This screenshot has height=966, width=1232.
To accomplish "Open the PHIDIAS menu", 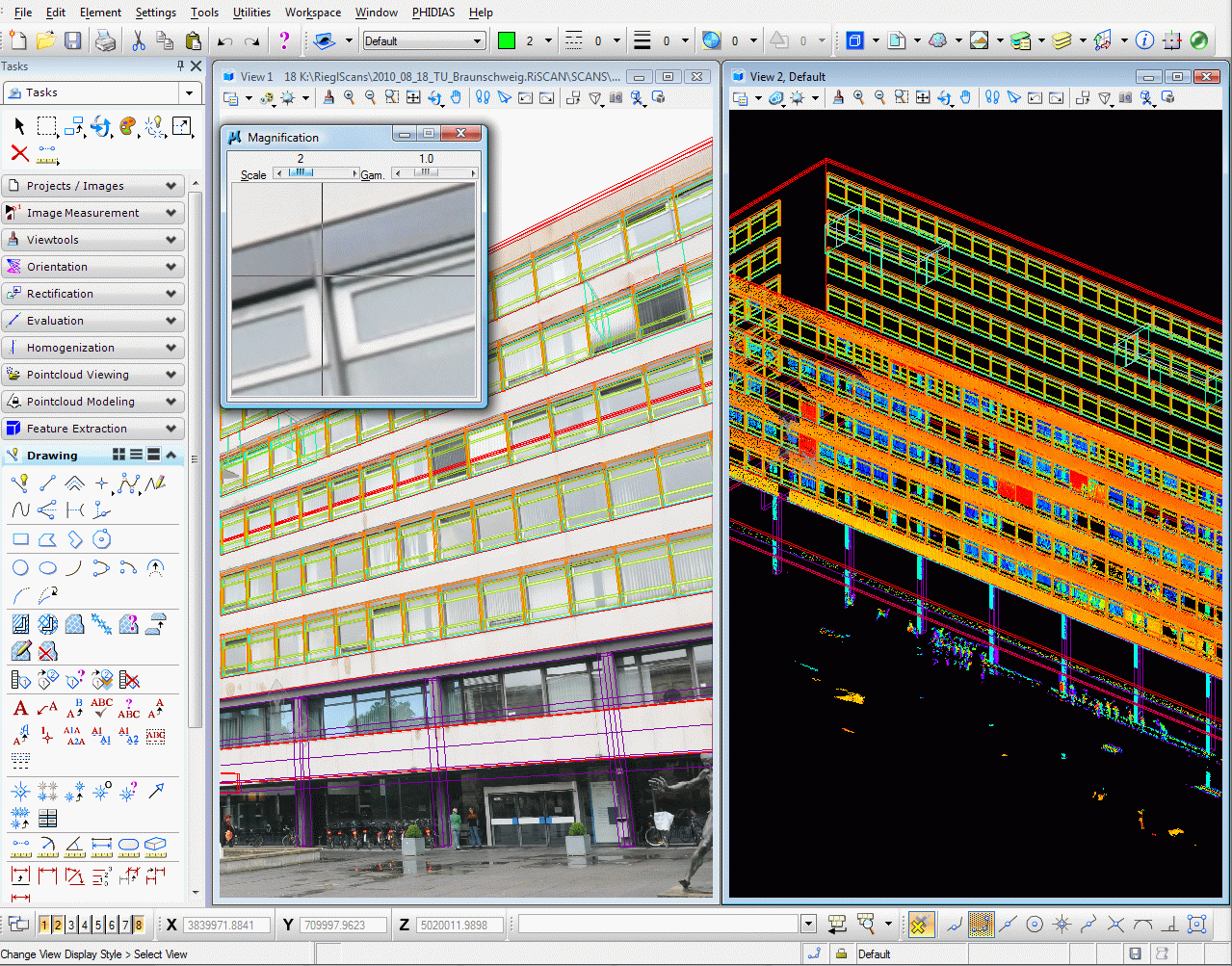I will (433, 13).
